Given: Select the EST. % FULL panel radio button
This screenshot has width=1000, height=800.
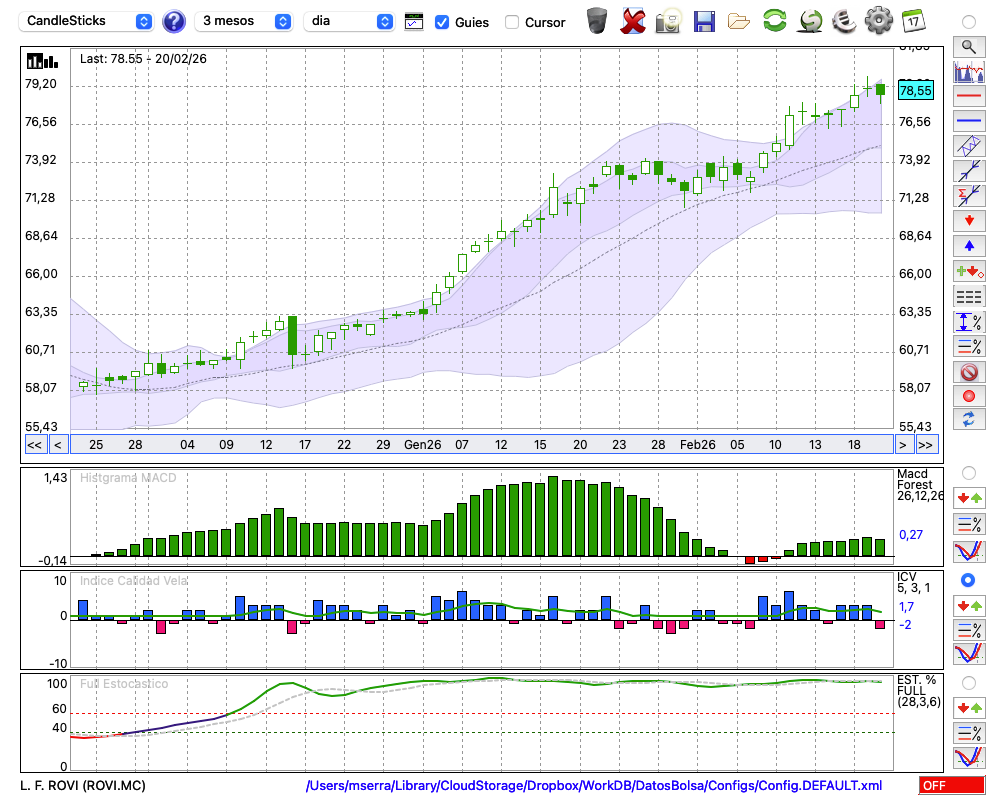Looking at the screenshot, I should [x=968, y=682].
